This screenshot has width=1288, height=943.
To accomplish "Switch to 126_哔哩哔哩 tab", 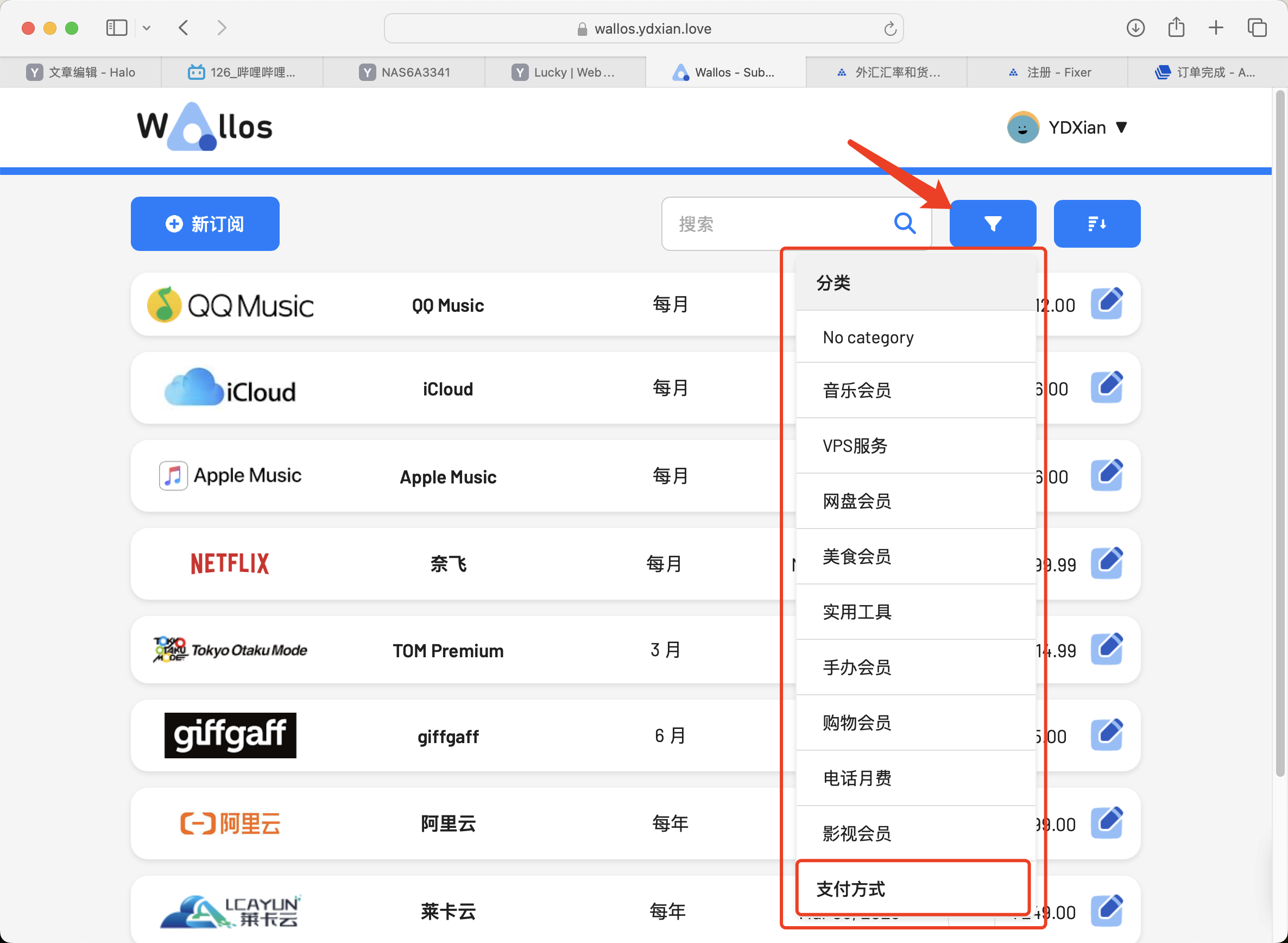I will point(242,72).
